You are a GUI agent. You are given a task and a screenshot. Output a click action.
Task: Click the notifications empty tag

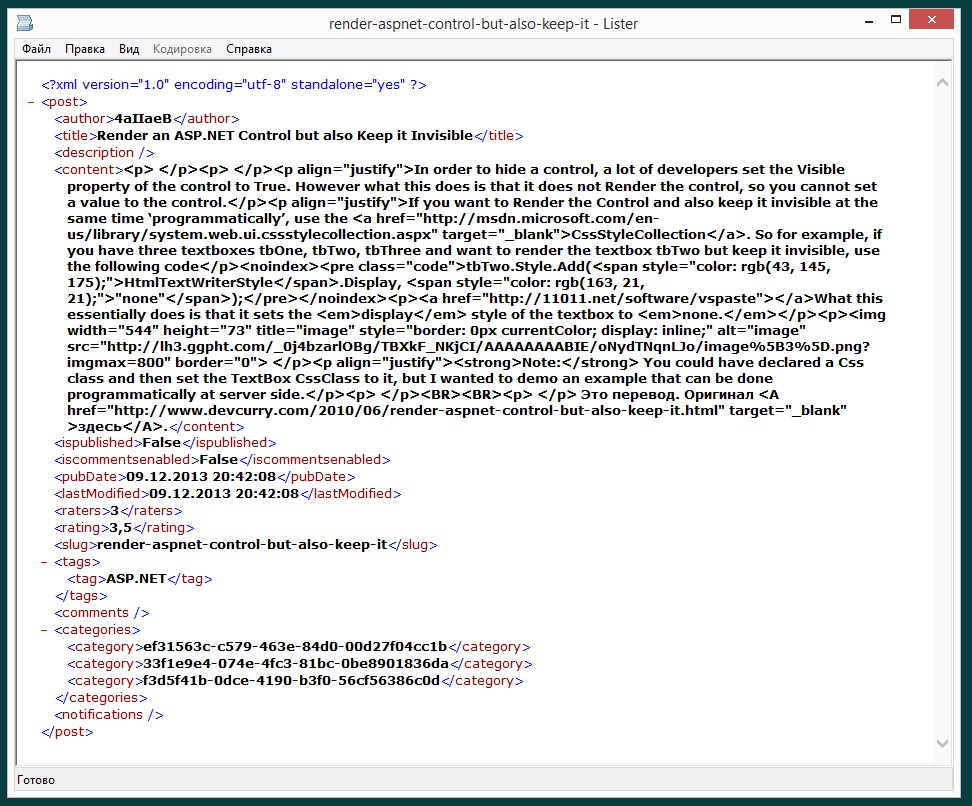(108, 715)
